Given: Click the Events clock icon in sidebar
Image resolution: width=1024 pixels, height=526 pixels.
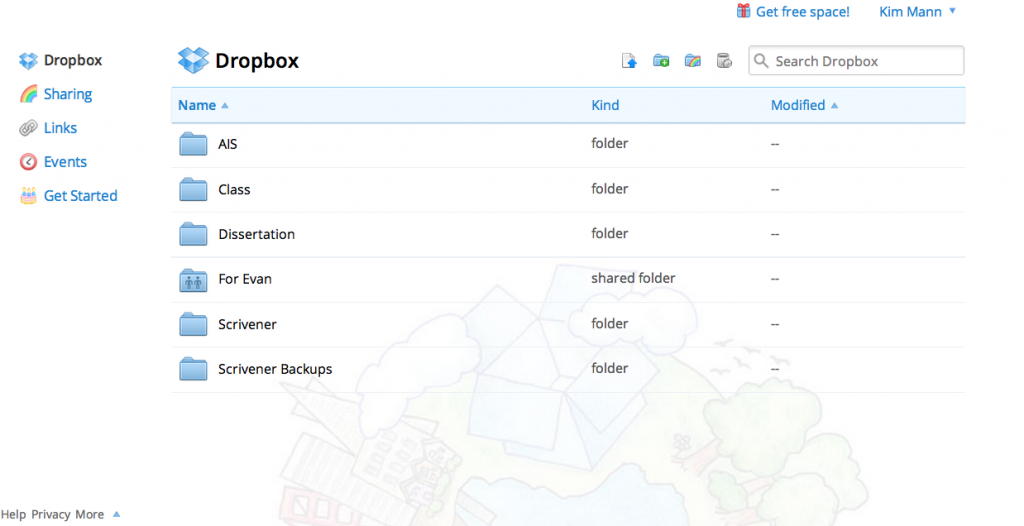Looking at the screenshot, I should pos(28,162).
